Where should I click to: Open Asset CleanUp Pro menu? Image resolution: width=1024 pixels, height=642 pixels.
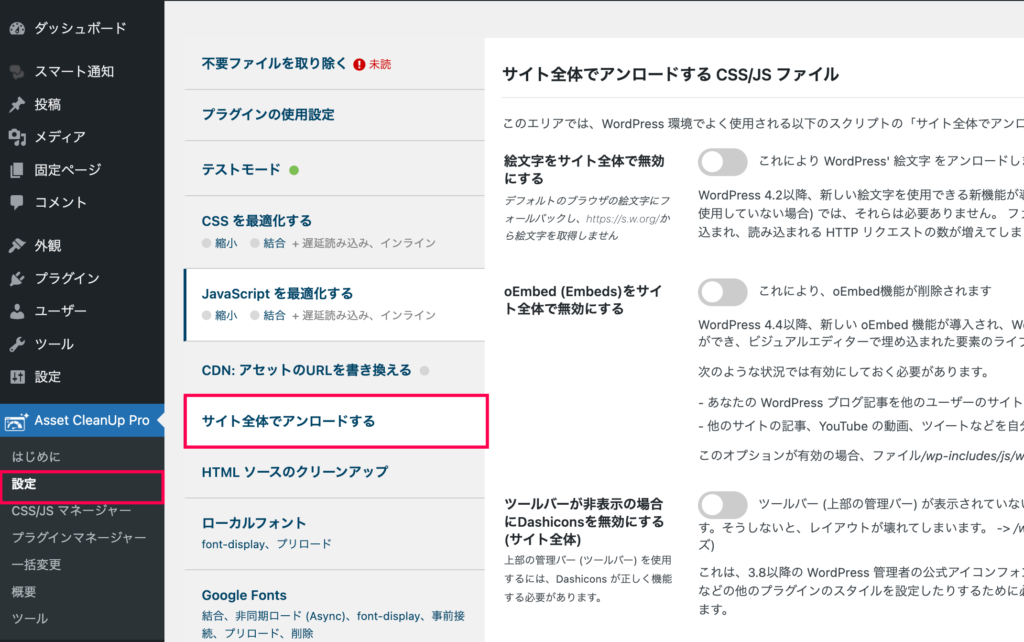pyautogui.click(x=82, y=421)
